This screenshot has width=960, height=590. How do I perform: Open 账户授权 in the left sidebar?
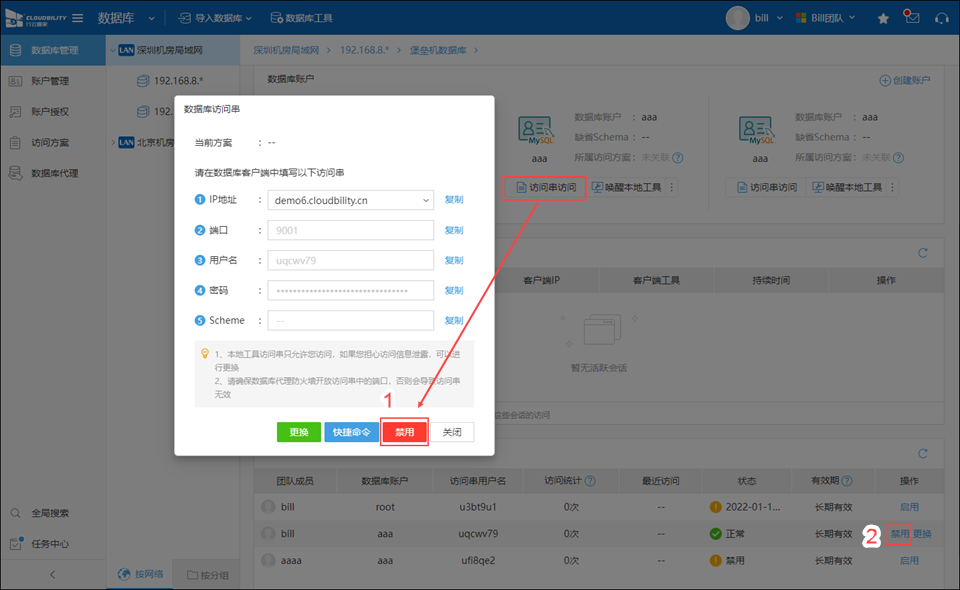[50, 112]
